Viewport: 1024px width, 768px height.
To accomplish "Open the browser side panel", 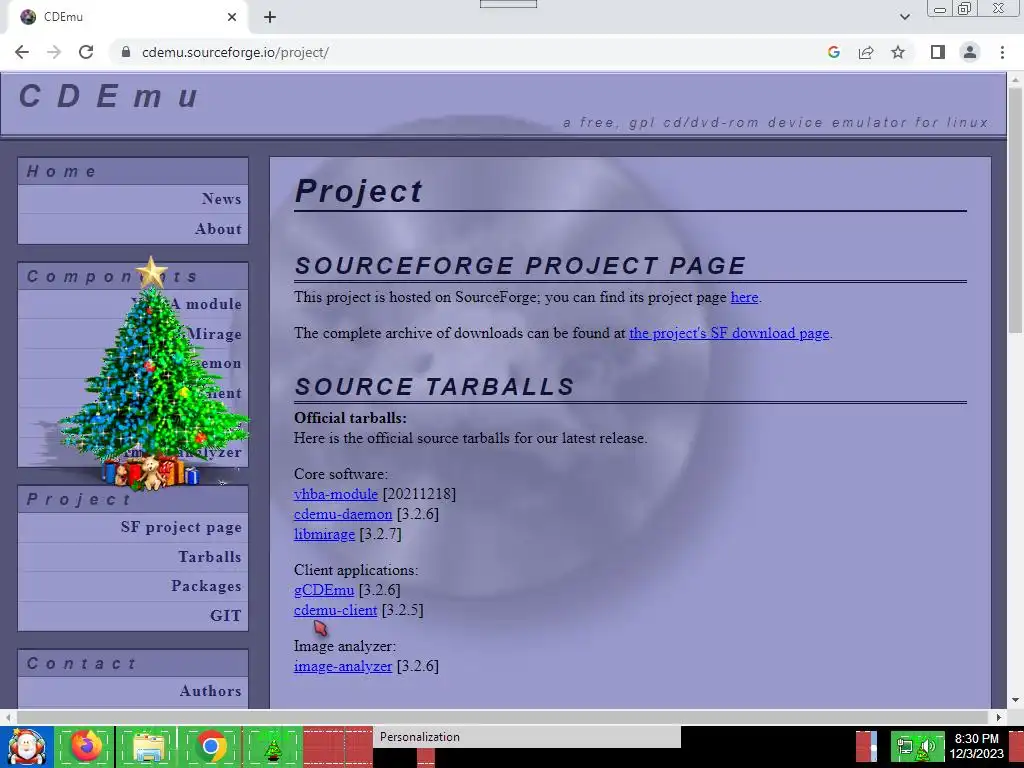I will [x=938, y=52].
